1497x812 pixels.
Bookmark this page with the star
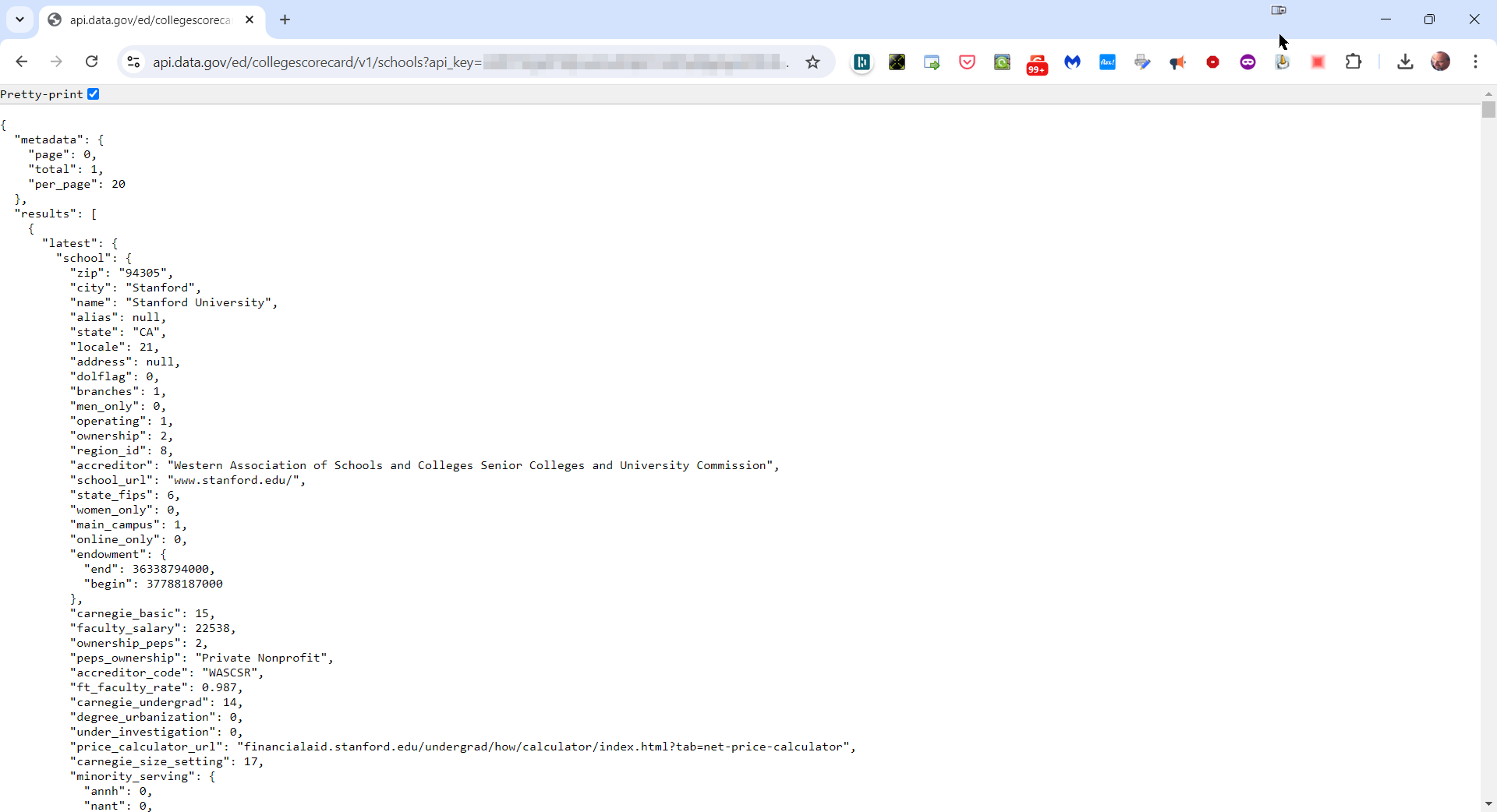[x=813, y=62]
